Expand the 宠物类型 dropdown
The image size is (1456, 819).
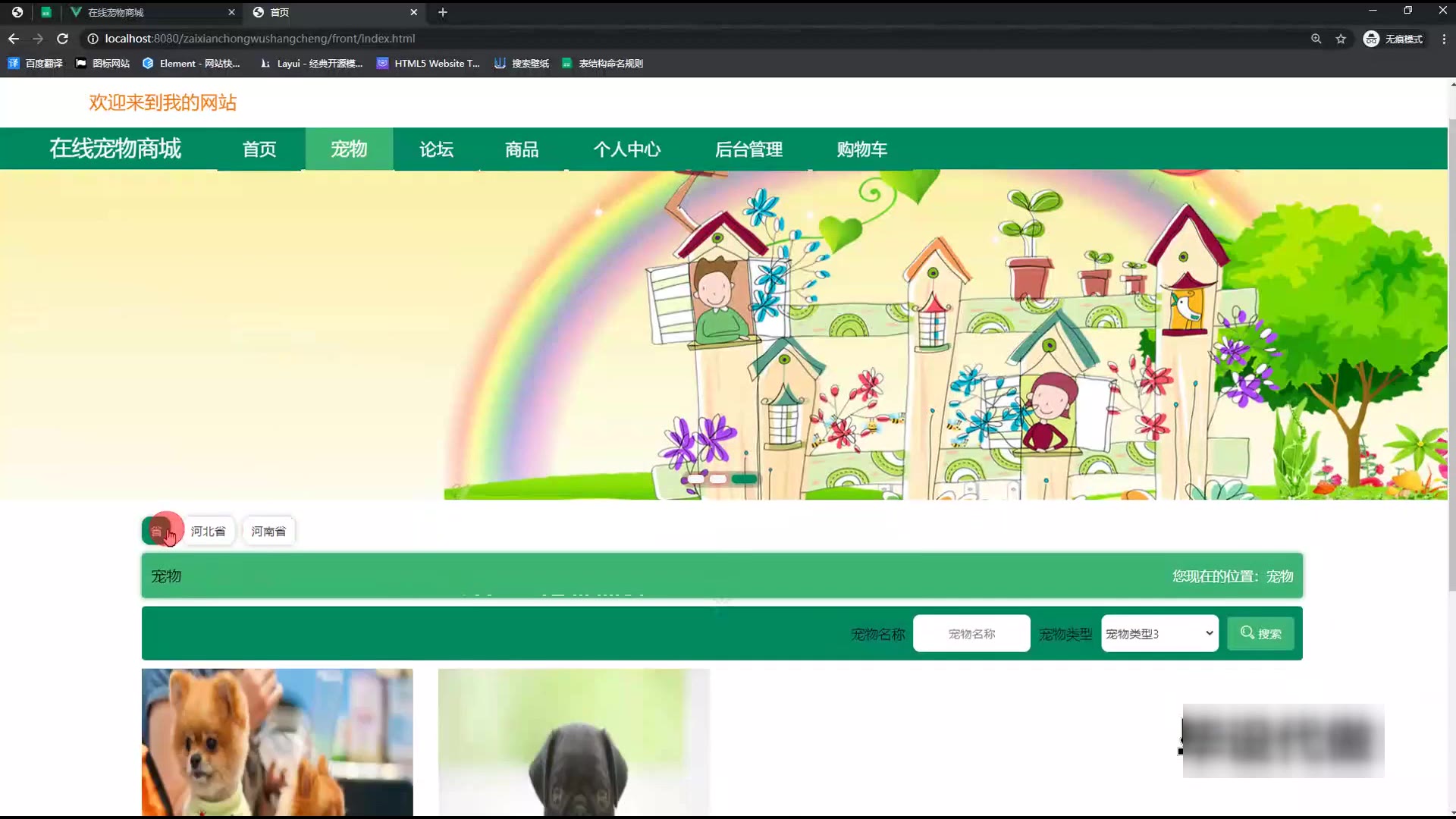[x=1159, y=634]
